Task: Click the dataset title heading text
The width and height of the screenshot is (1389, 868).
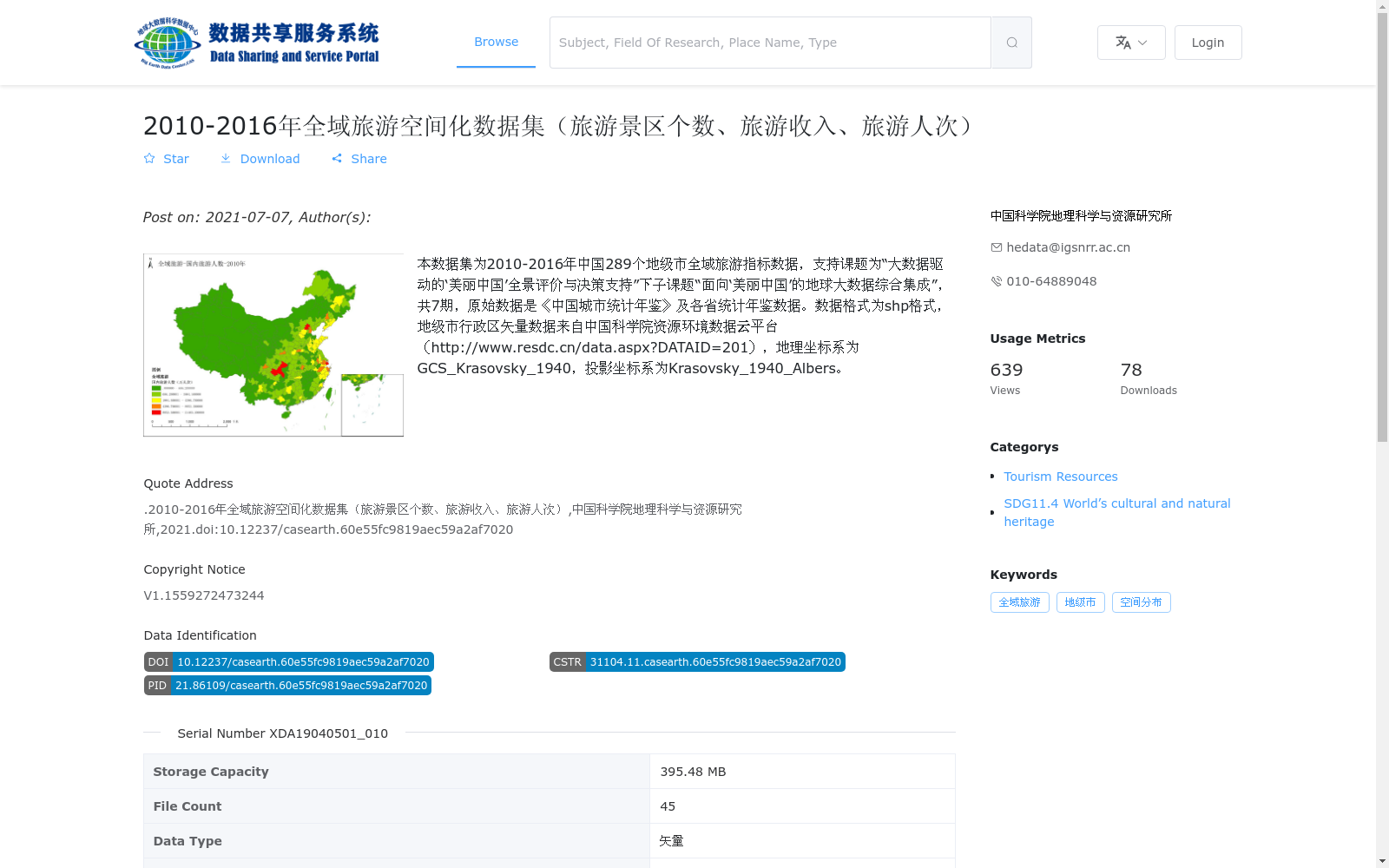Action: point(562,126)
